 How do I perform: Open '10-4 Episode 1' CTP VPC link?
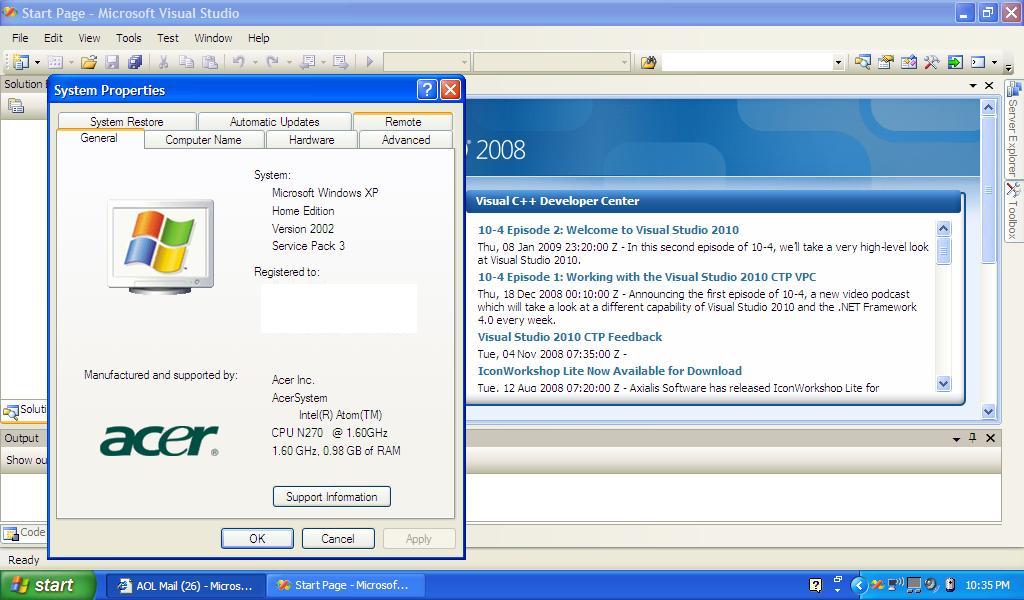pyautogui.click(x=647, y=277)
